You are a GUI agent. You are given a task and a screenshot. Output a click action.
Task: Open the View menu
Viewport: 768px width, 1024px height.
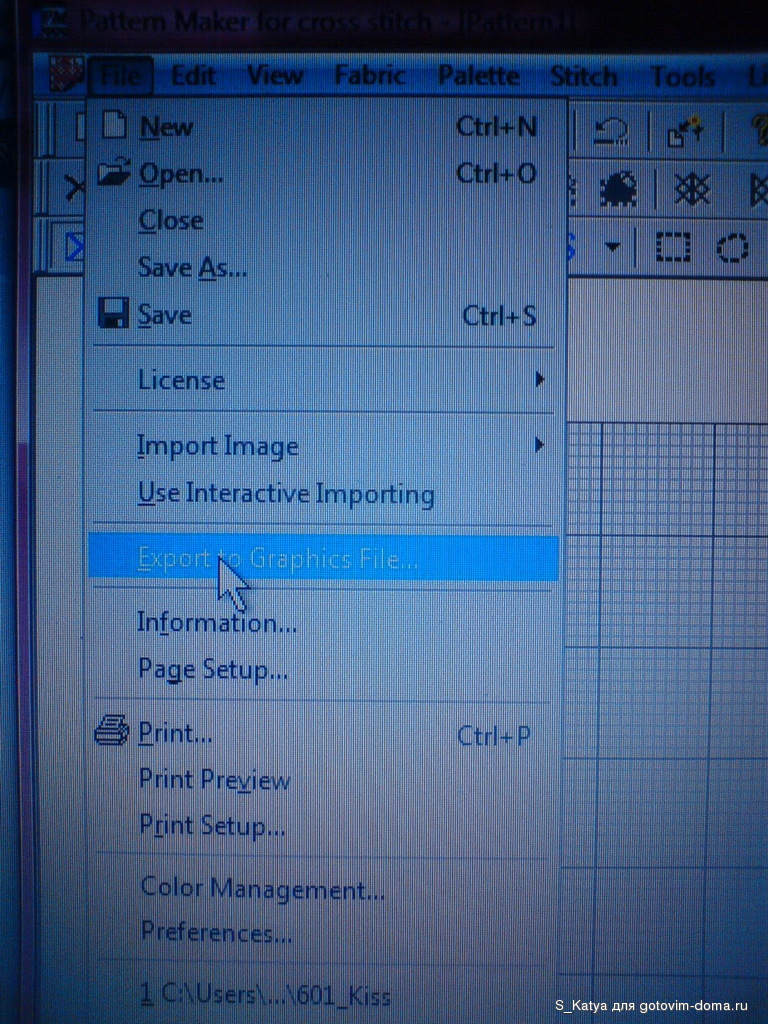tap(275, 76)
